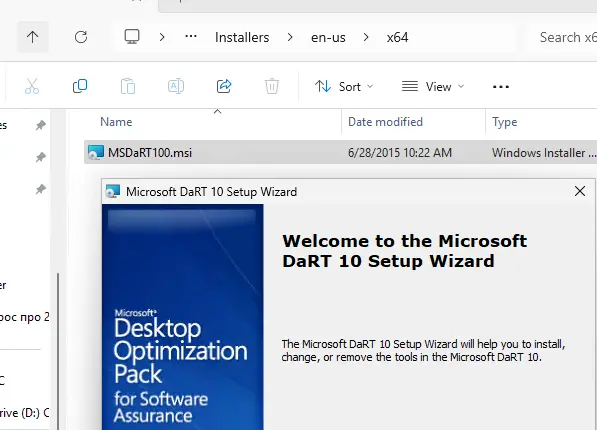597x430 pixels.
Task: Click the Up one level arrow button
Action: tap(33, 37)
